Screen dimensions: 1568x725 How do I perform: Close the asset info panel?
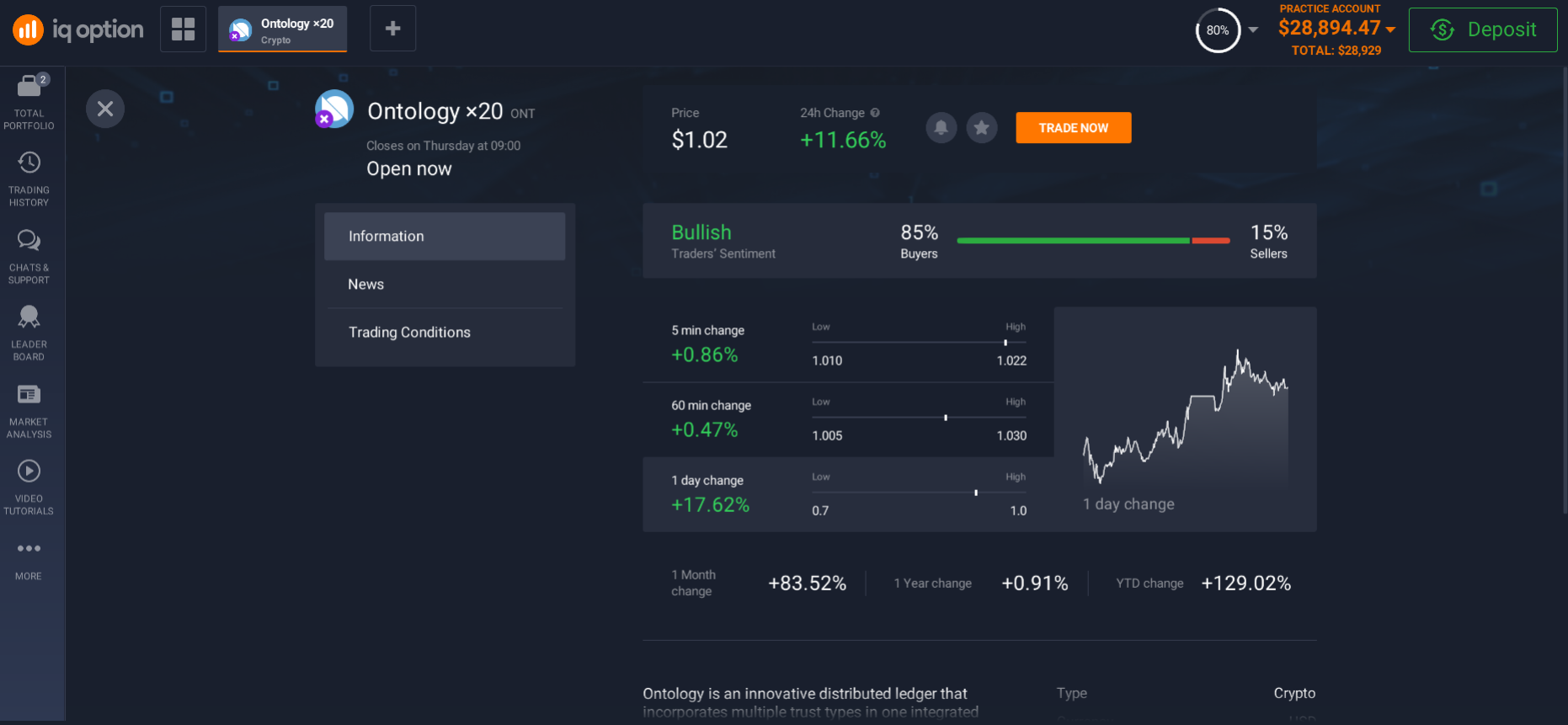point(105,109)
